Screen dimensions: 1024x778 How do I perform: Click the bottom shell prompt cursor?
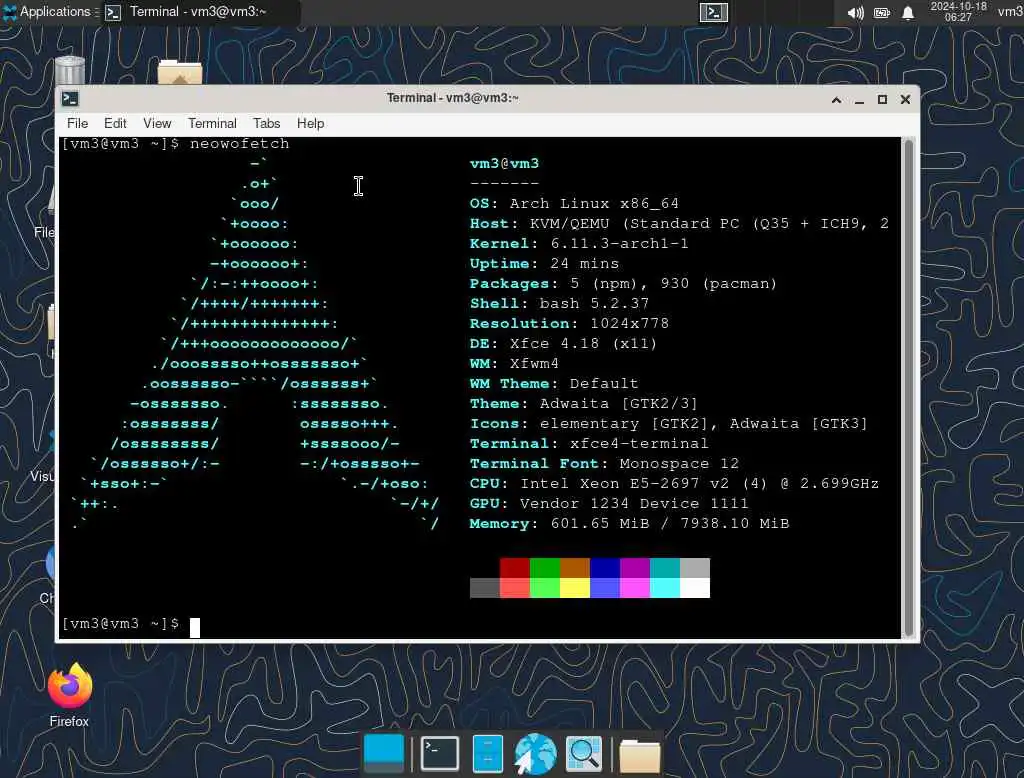195,627
